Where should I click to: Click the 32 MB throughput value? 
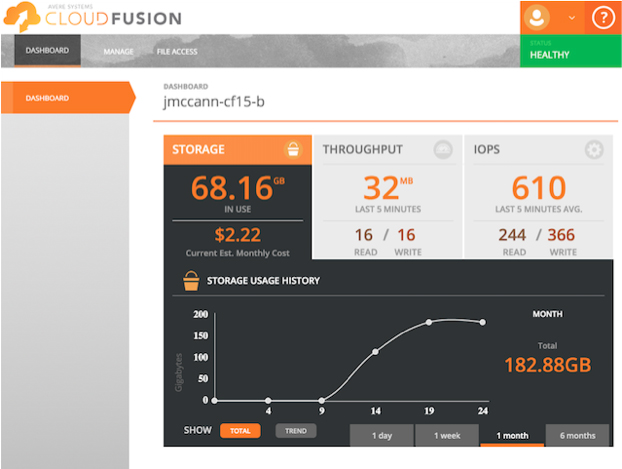tap(388, 188)
